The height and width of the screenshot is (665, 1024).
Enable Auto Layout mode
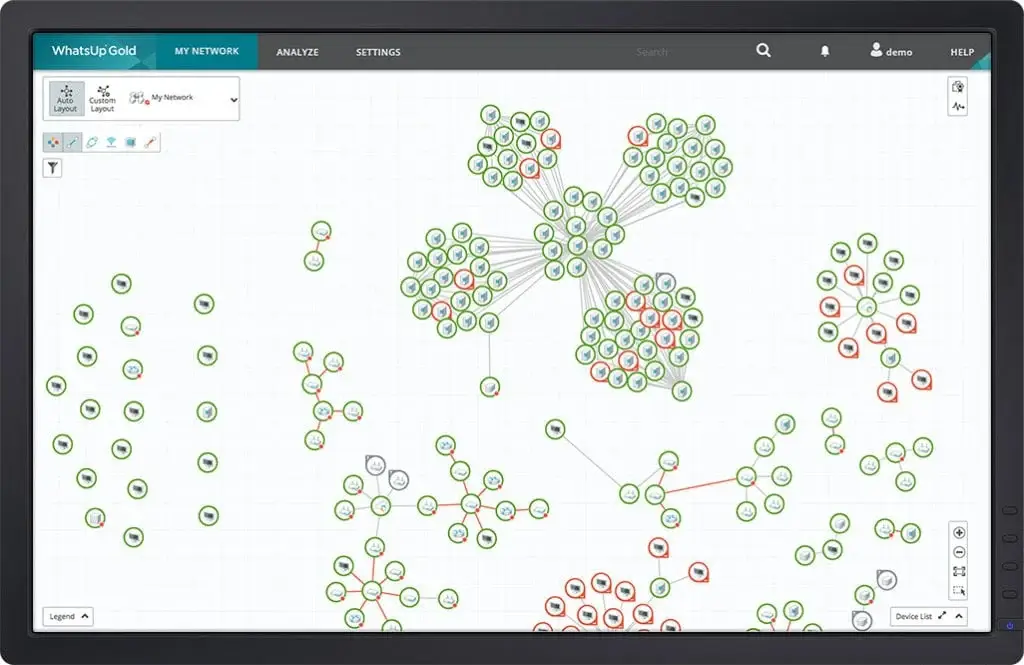pos(66,98)
